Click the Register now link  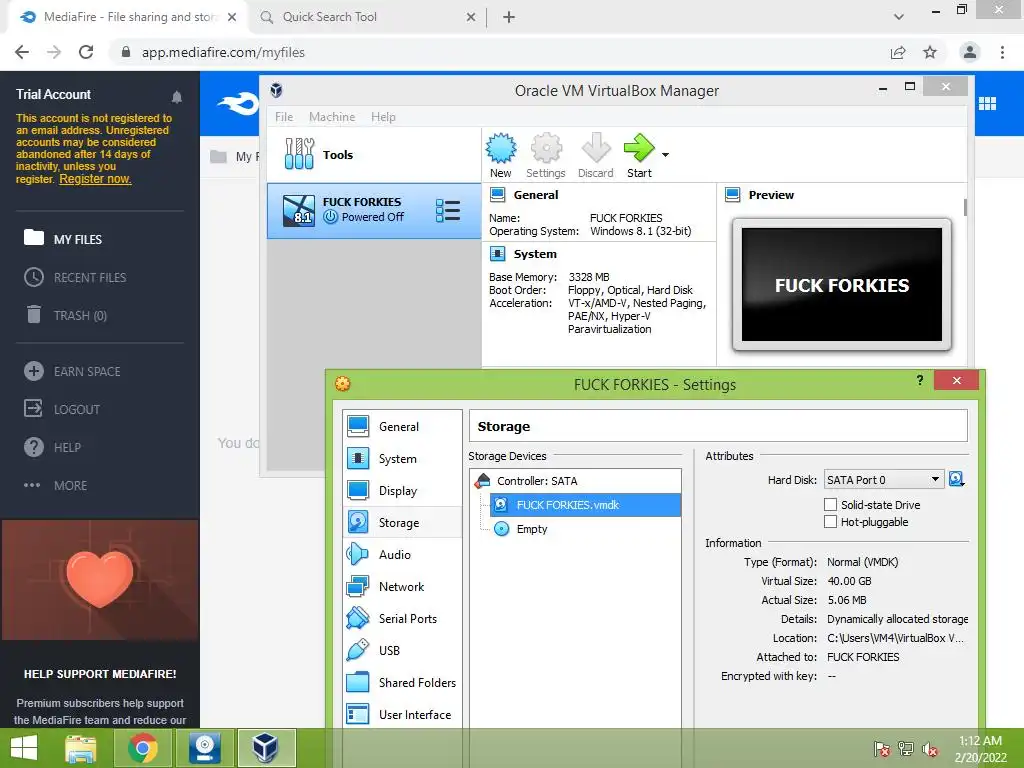tap(95, 179)
